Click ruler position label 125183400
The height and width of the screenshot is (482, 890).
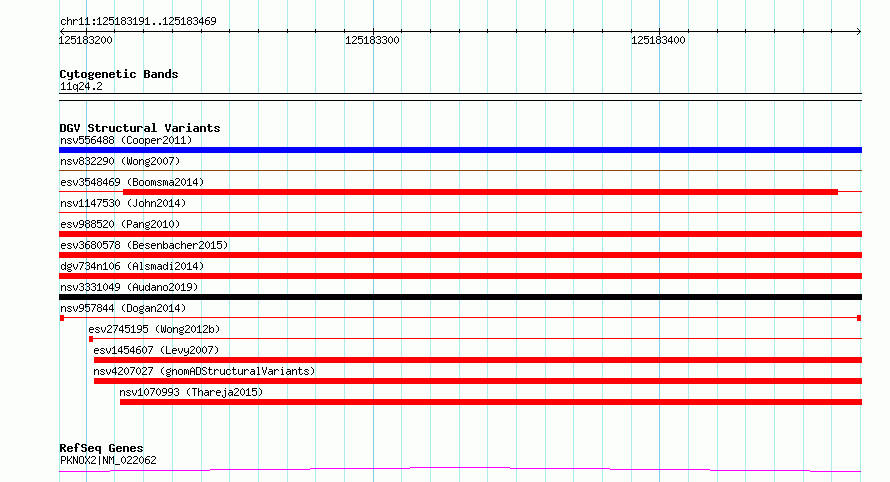[x=658, y=40]
